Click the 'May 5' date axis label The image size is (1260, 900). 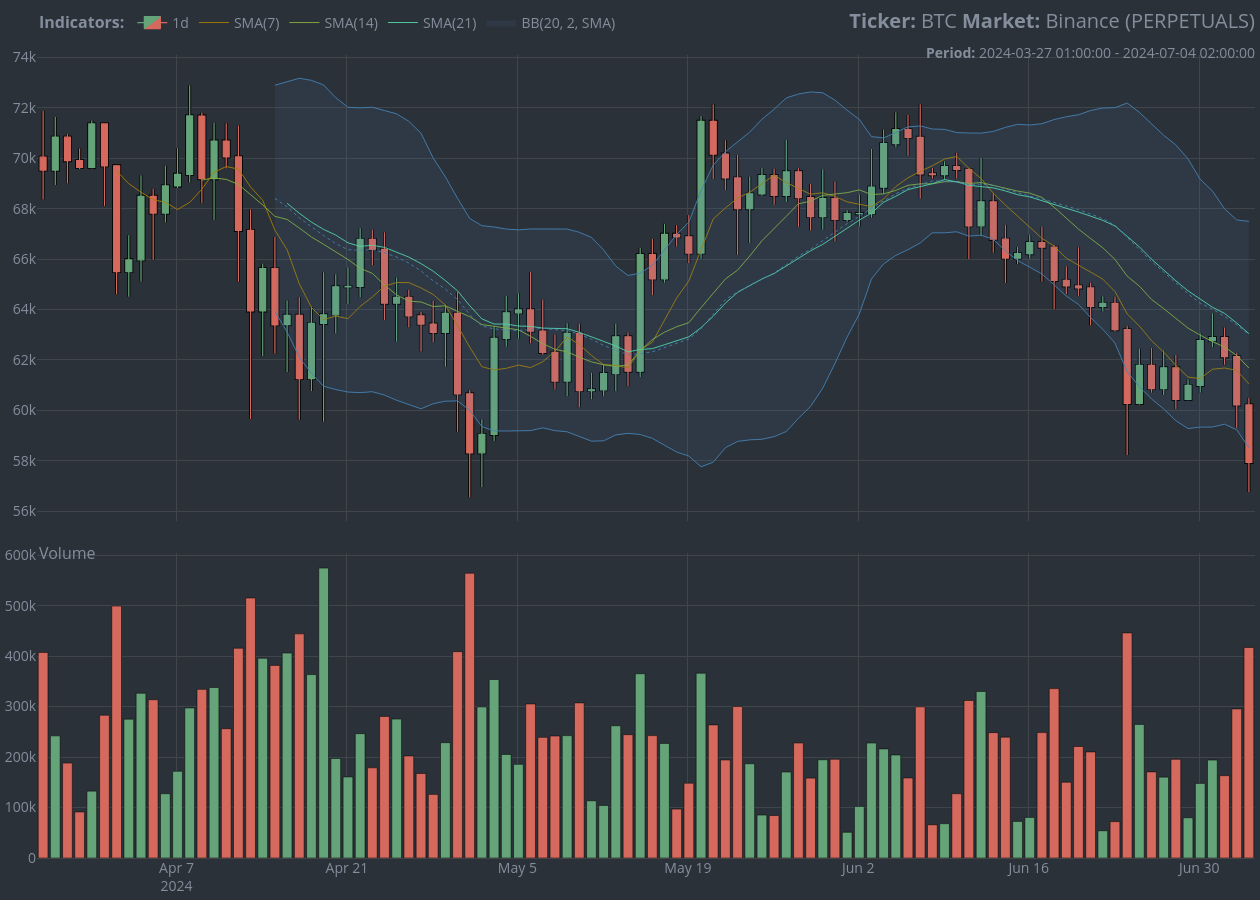pyautogui.click(x=517, y=868)
